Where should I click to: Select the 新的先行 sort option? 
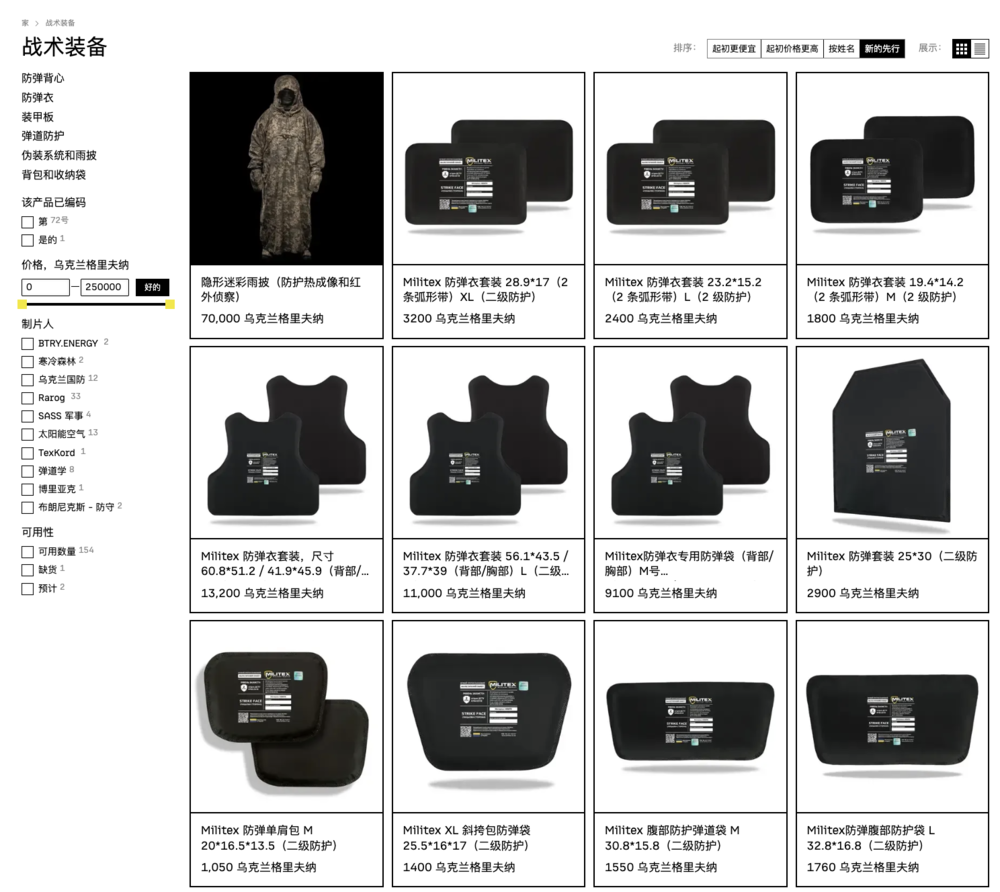coord(882,48)
